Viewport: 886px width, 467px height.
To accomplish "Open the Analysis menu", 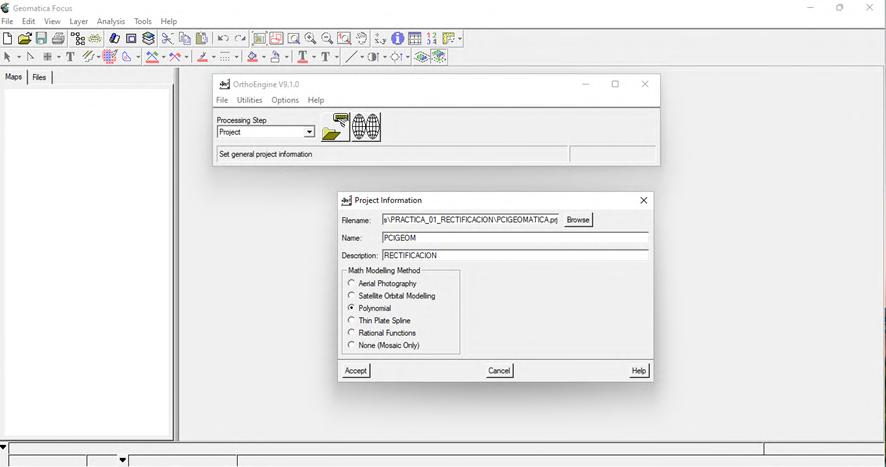I will (111, 21).
